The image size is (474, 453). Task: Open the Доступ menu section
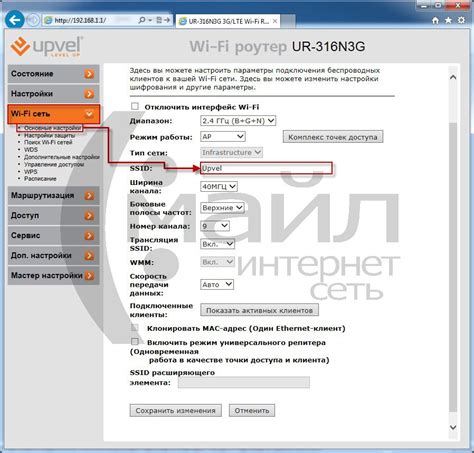[53, 215]
